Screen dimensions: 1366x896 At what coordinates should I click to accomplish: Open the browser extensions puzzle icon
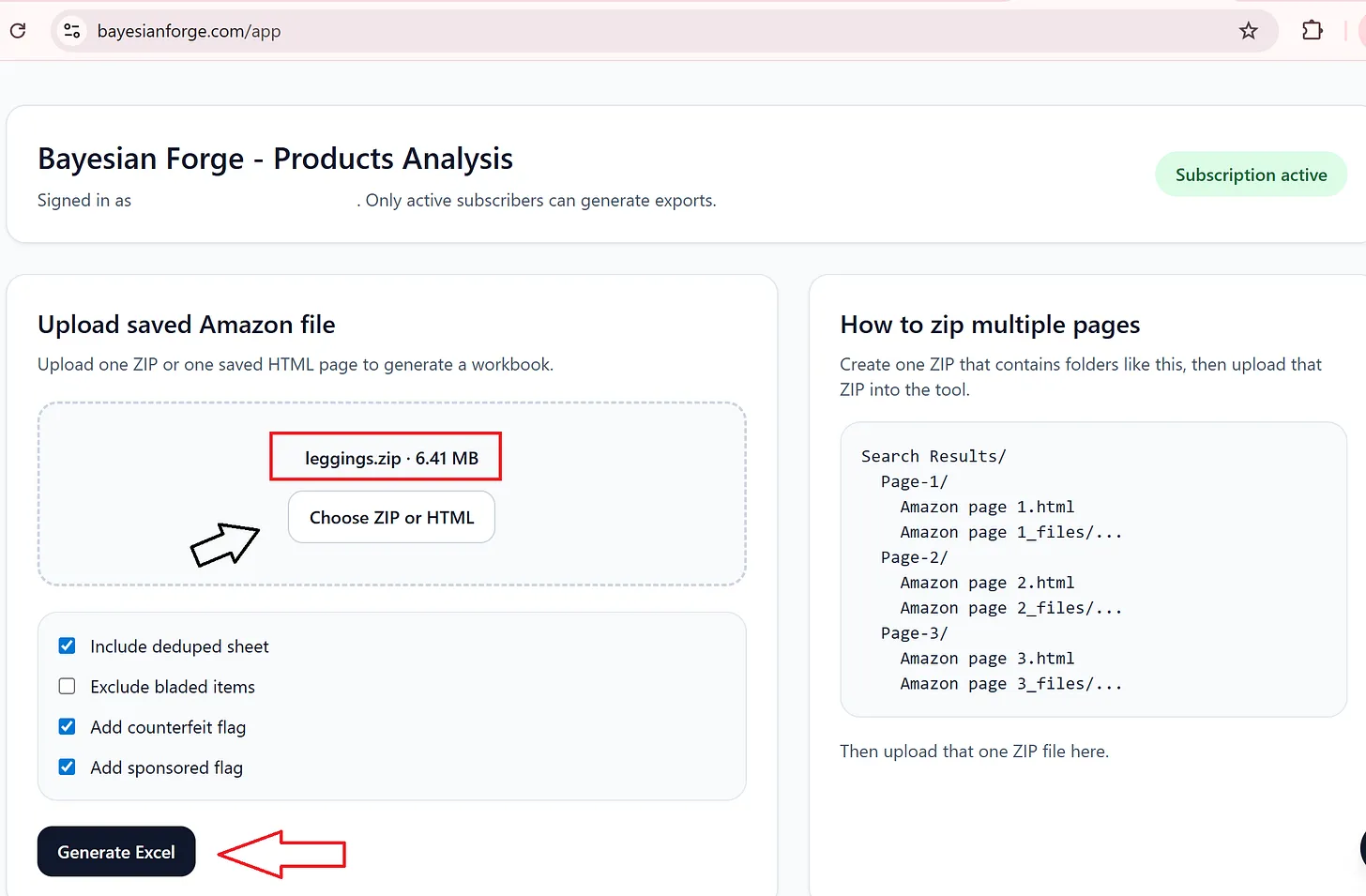[1312, 31]
